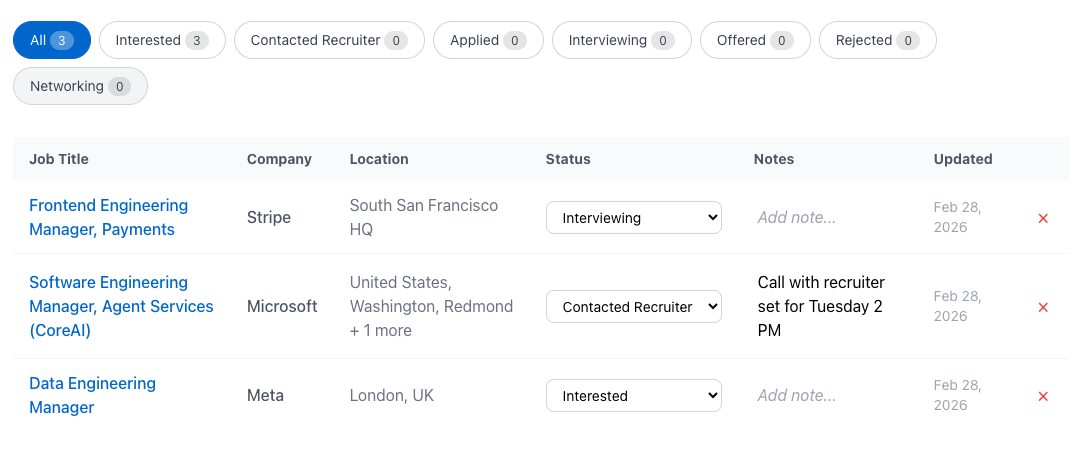
Task: Open Frontend Engineering Manager, Payments job link
Action: point(109,218)
